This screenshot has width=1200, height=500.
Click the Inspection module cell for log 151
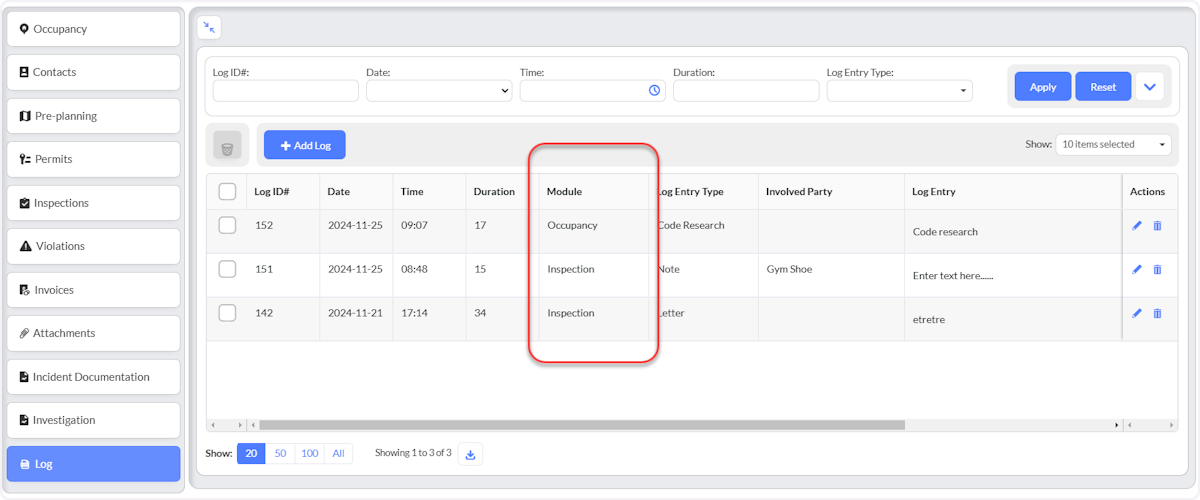click(571, 270)
